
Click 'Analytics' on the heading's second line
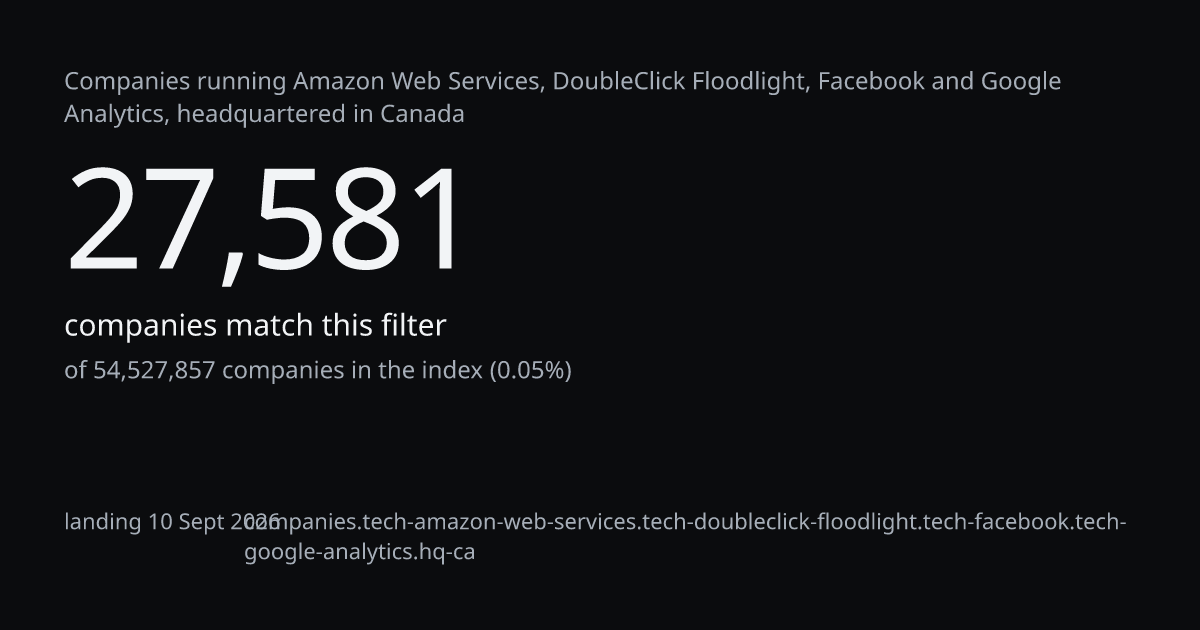(116, 114)
